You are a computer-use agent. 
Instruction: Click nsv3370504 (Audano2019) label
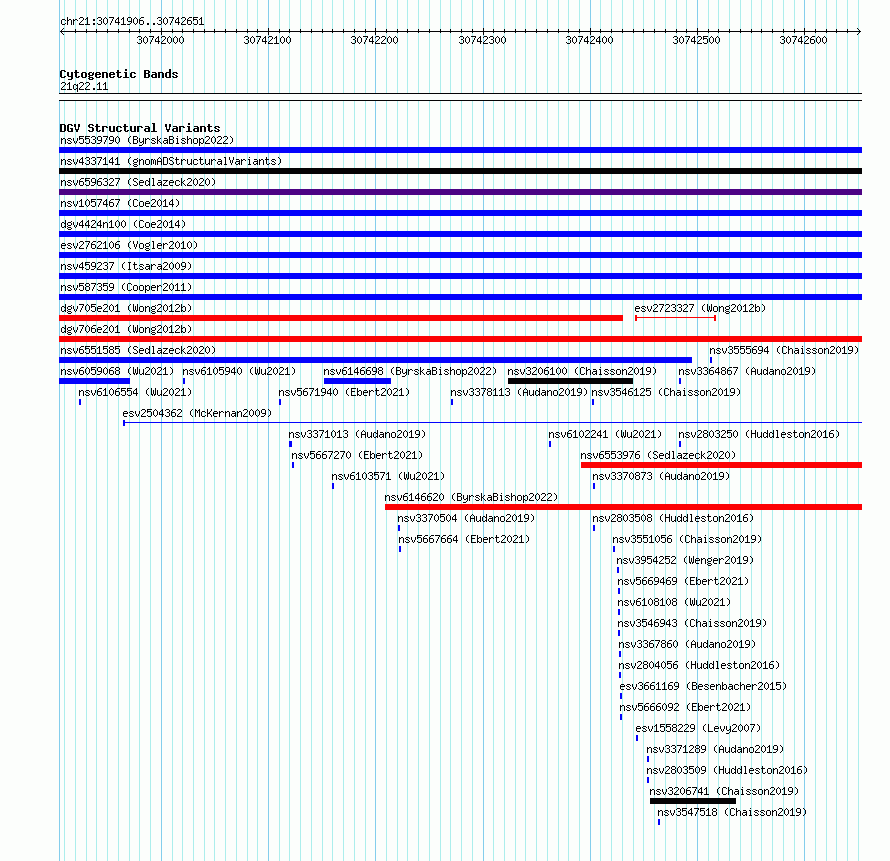pyautogui.click(x=466, y=518)
